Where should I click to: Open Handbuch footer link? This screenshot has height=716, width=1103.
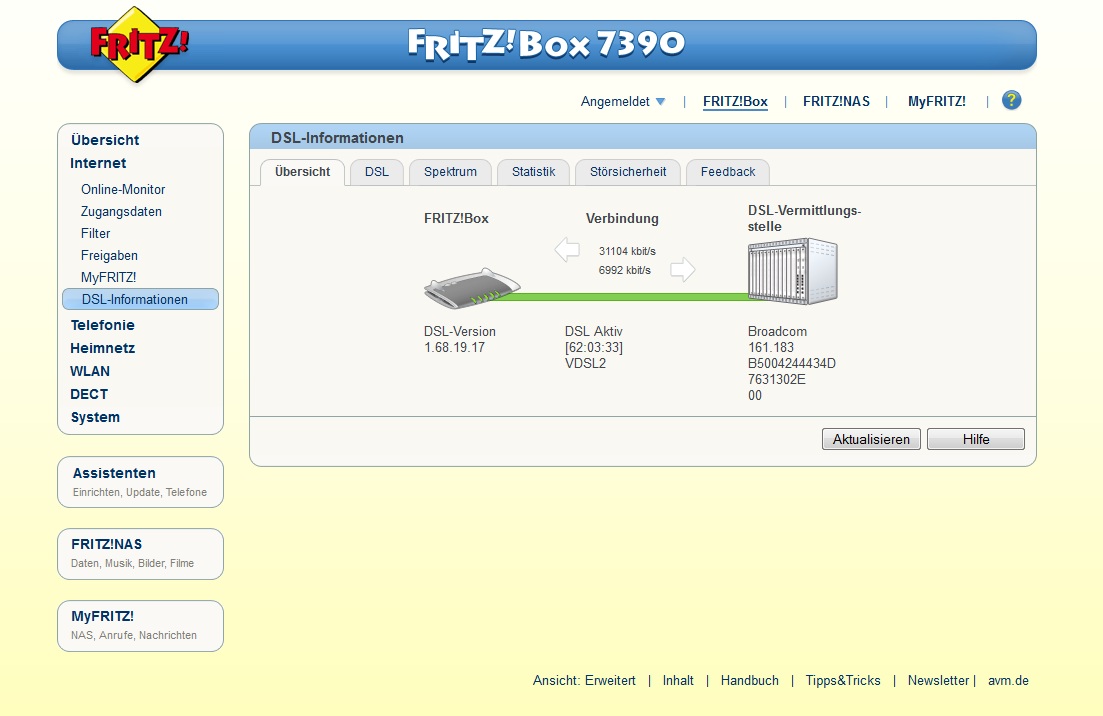coord(749,680)
